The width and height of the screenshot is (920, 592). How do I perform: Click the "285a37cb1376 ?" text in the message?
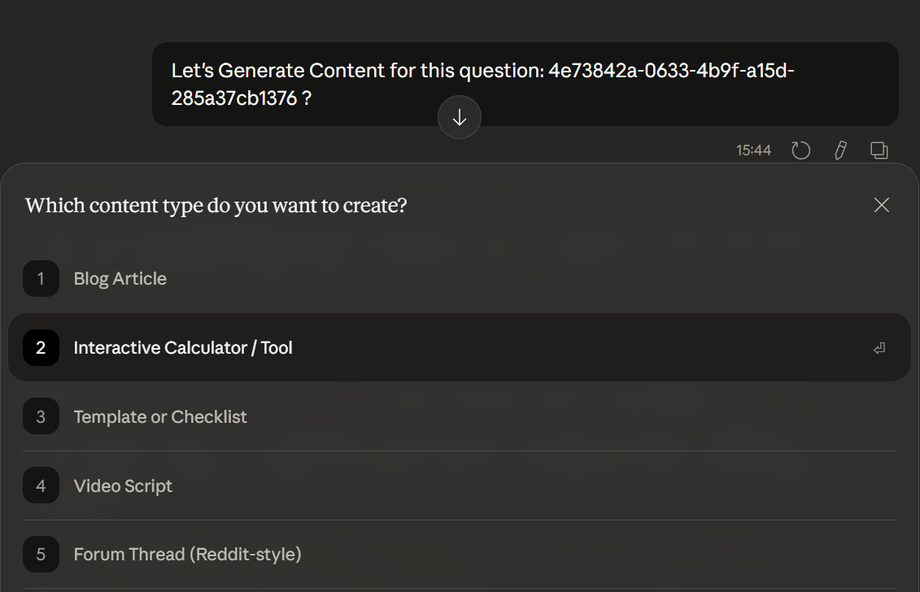point(241,98)
